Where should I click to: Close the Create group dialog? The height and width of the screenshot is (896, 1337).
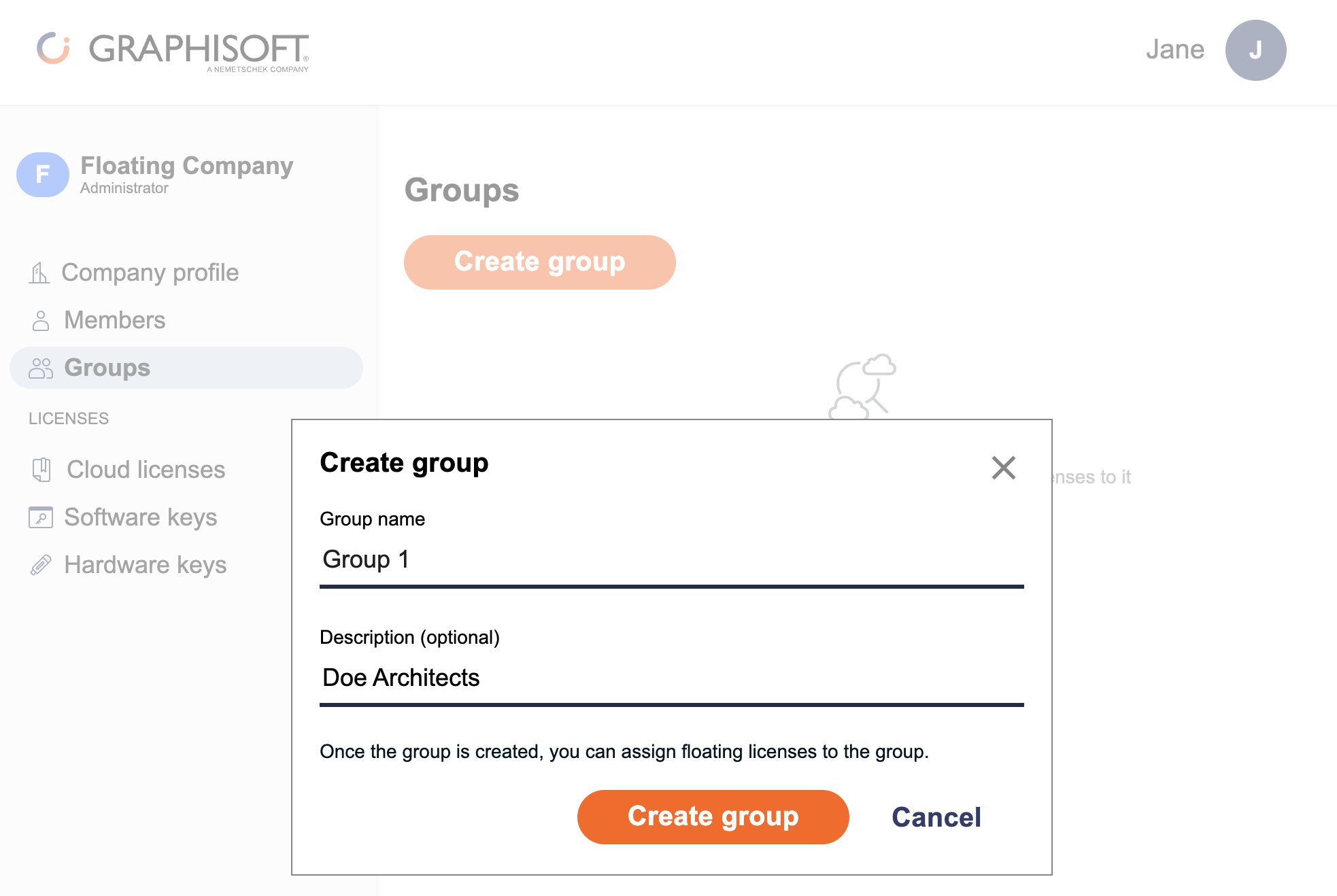tap(1003, 468)
